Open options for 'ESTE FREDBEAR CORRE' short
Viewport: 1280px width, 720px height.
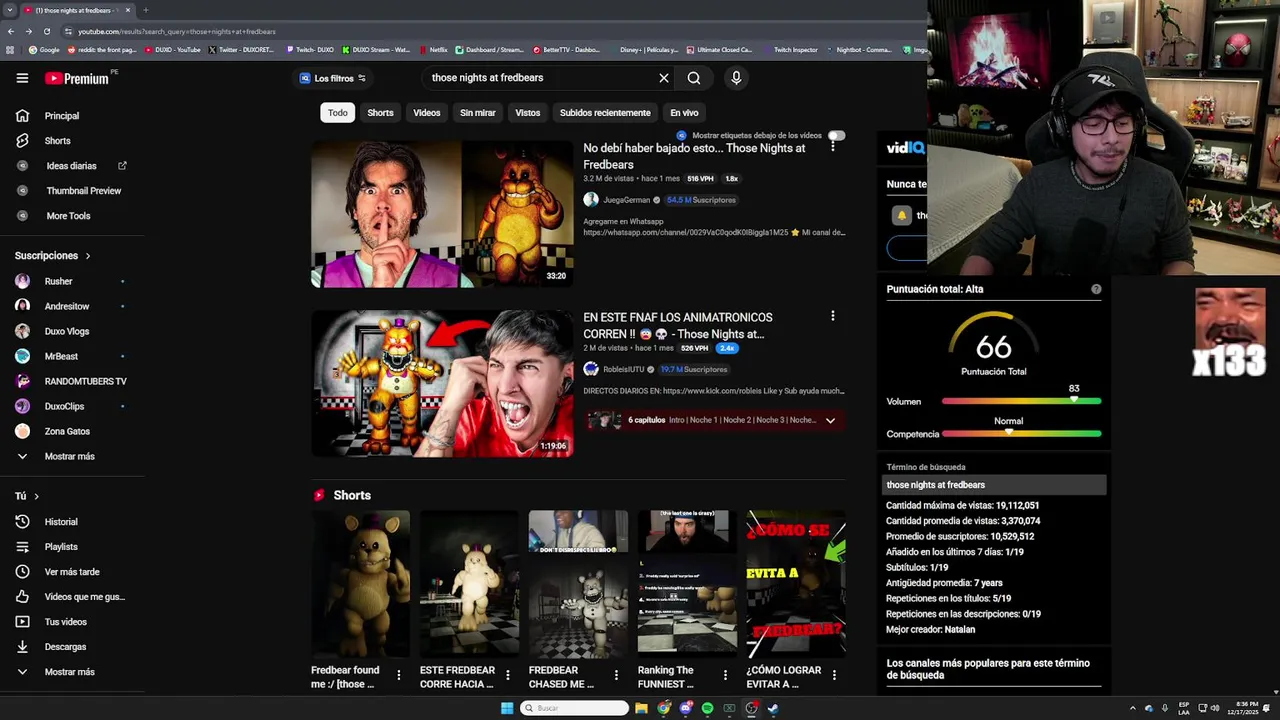[507, 675]
